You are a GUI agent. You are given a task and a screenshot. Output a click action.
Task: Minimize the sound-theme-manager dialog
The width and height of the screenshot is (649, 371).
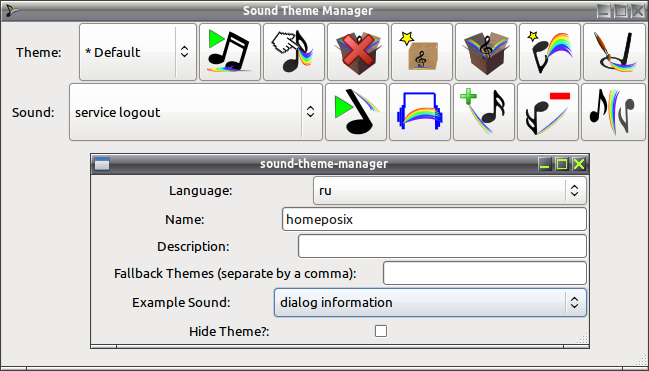(x=545, y=164)
